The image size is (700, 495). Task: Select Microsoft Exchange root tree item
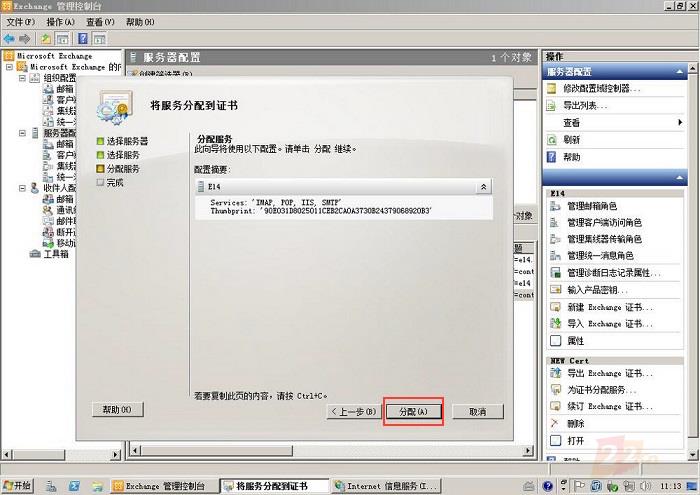point(54,56)
